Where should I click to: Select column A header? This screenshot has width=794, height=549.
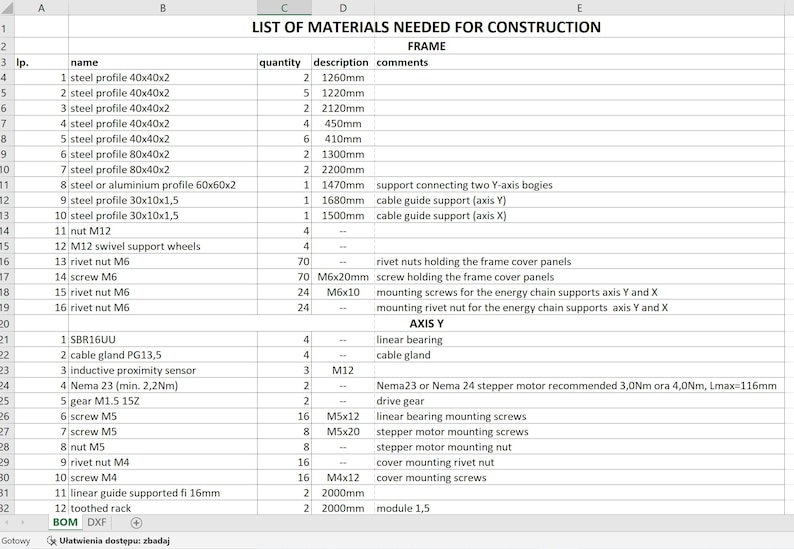pyautogui.click(x=42, y=8)
